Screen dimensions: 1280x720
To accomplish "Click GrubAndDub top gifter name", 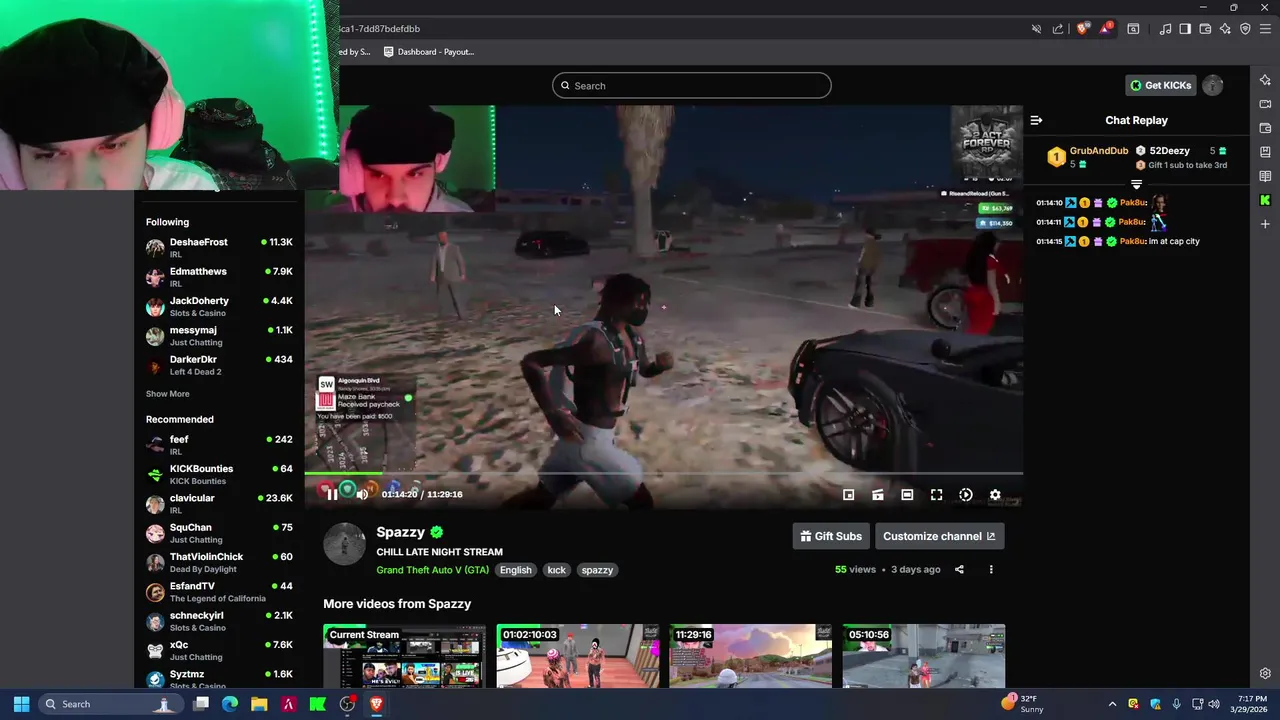I will pos(1099,151).
